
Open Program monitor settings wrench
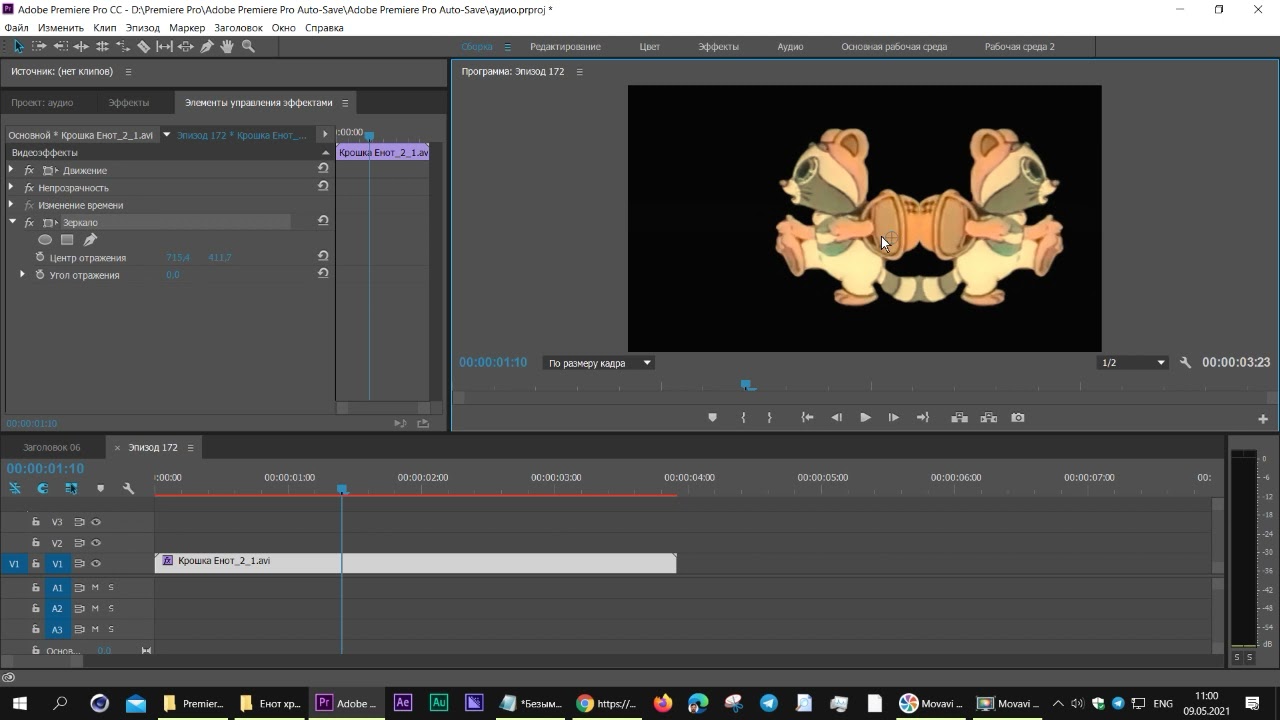[1185, 362]
